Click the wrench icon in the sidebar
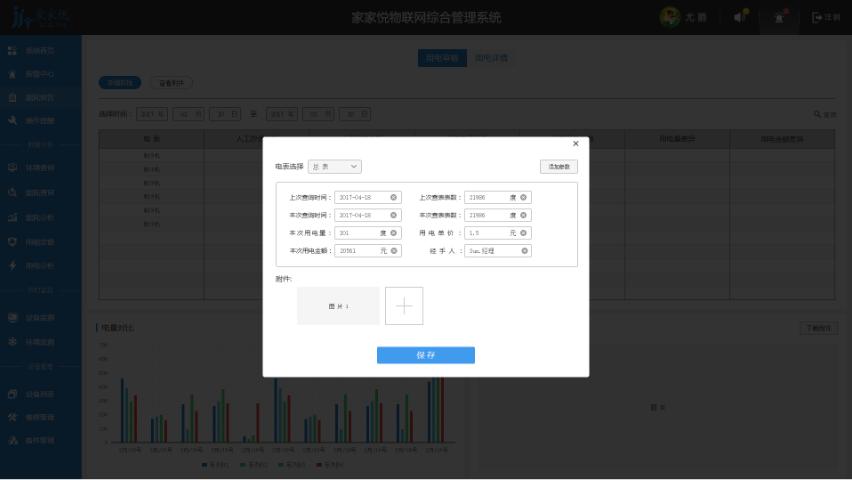The width and height of the screenshot is (852, 480). click(x=12, y=121)
